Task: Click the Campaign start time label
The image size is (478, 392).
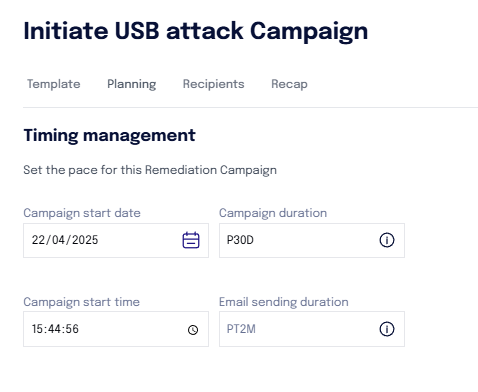Action: point(82,302)
